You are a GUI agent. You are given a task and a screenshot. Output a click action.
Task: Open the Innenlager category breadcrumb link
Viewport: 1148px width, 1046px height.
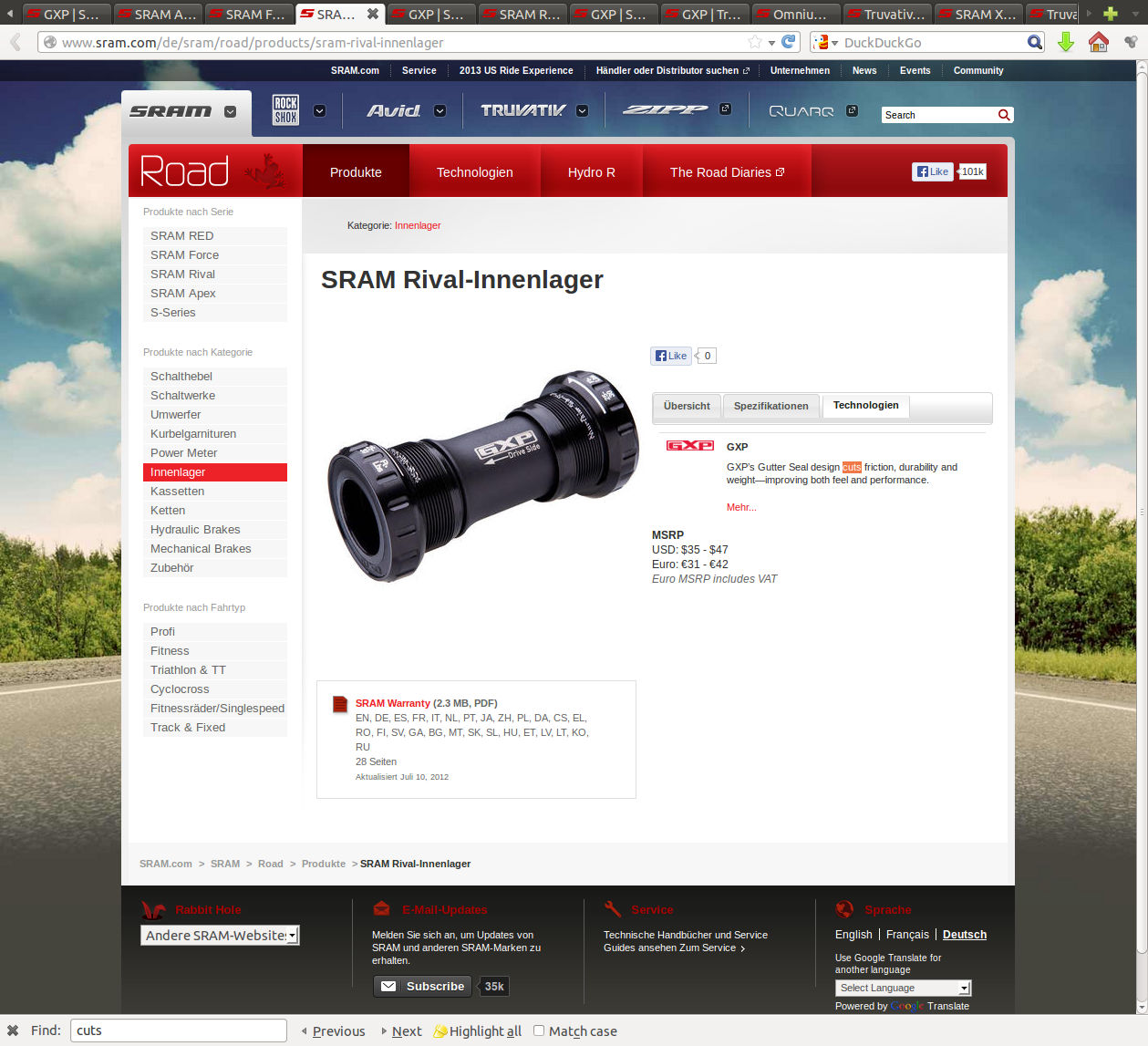pos(418,225)
